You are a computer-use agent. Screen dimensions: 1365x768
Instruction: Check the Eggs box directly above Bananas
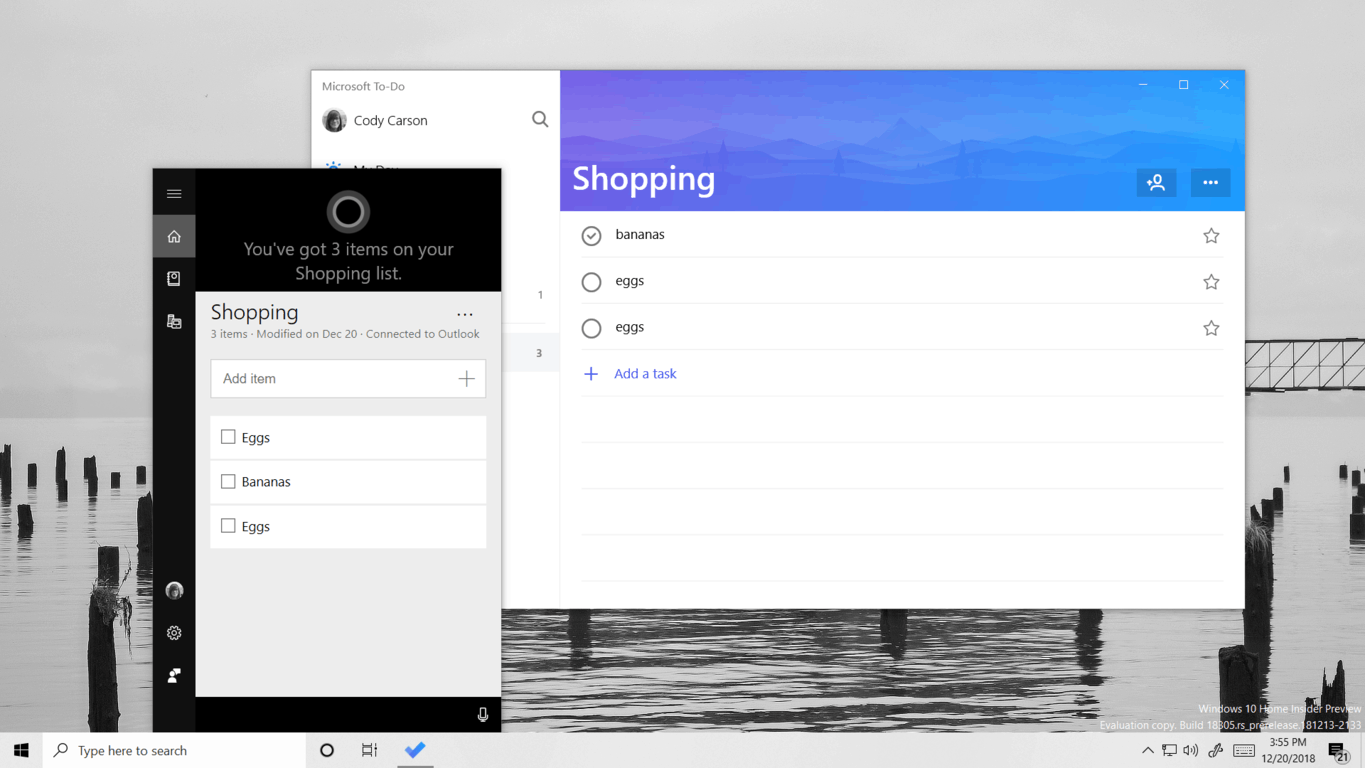(x=228, y=437)
